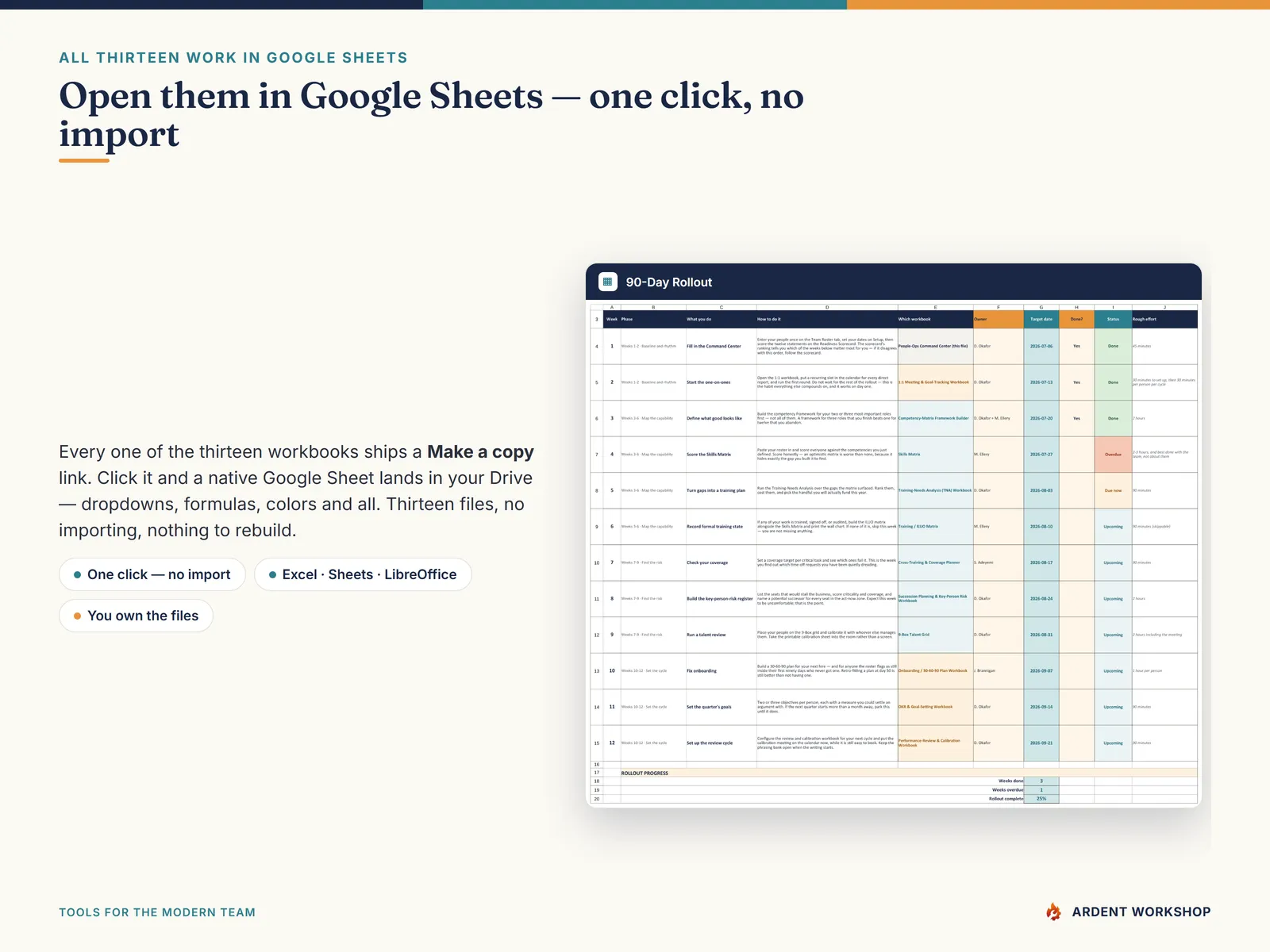Click the '1:1 Meeting & Goal-Tracking Workbook' cell
Image resolution: width=1270 pixels, height=952 pixels.
coord(935,382)
